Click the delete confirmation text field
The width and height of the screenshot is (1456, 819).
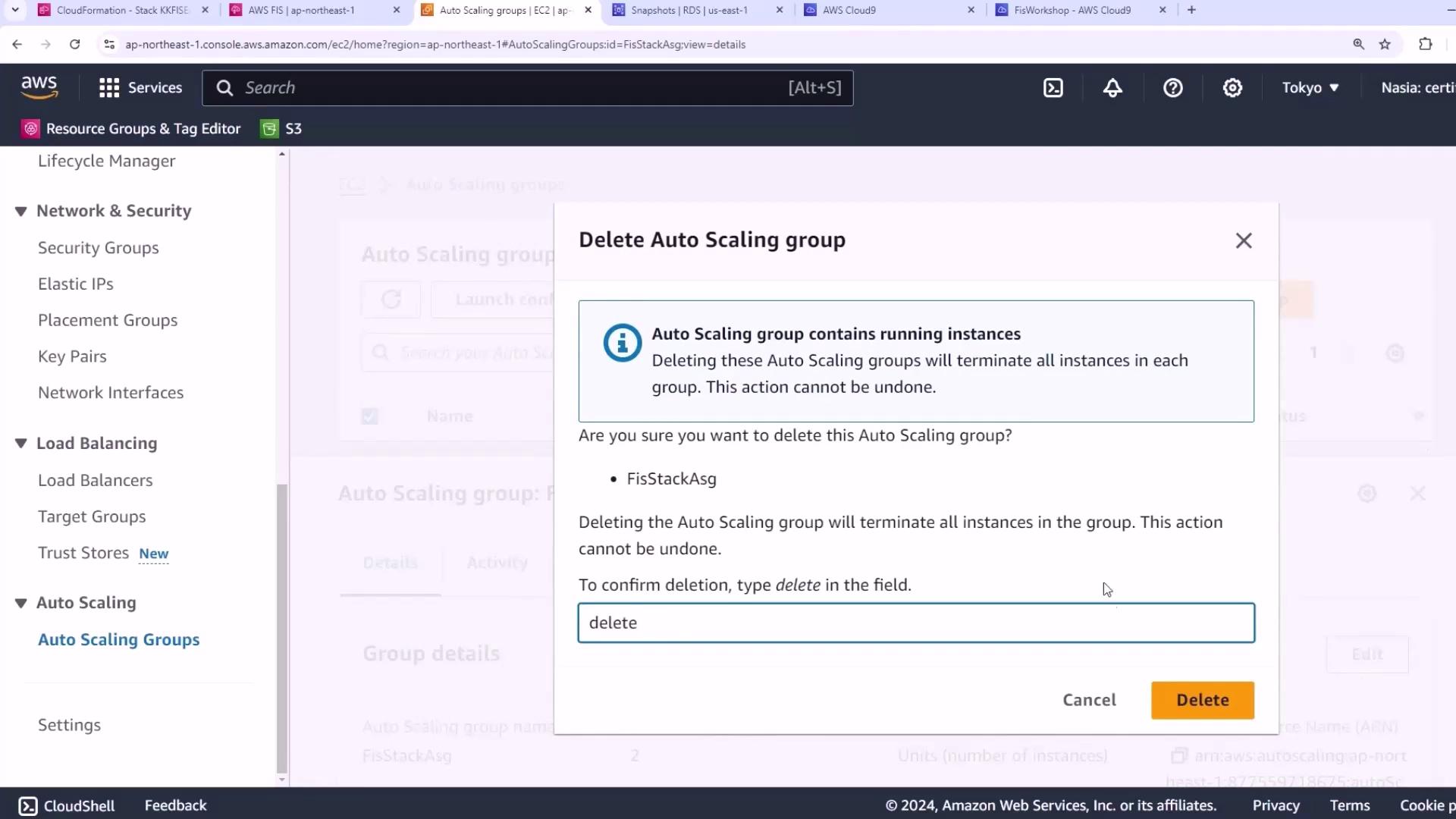point(915,623)
